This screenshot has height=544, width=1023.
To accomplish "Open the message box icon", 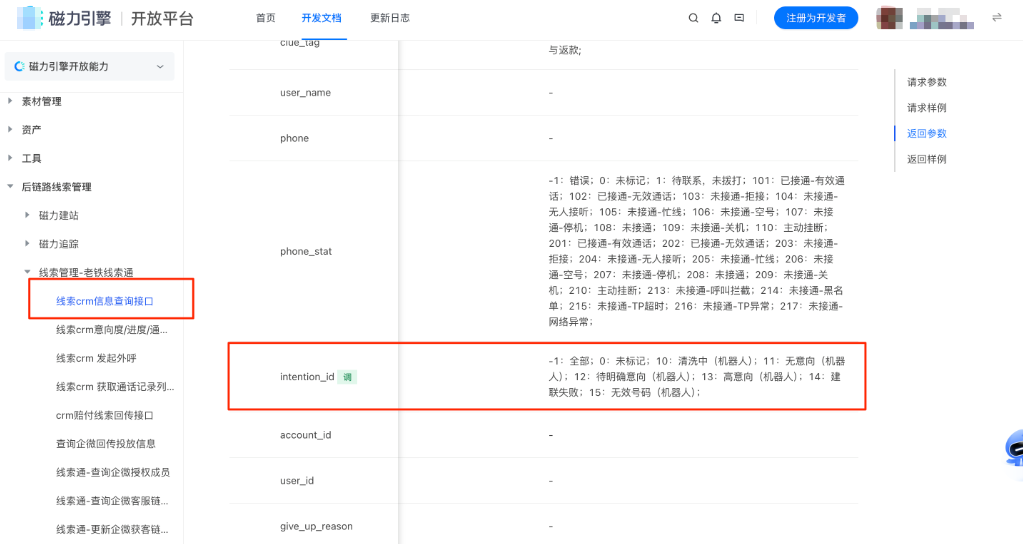I will pyautogui.click(x=739, y=18).
